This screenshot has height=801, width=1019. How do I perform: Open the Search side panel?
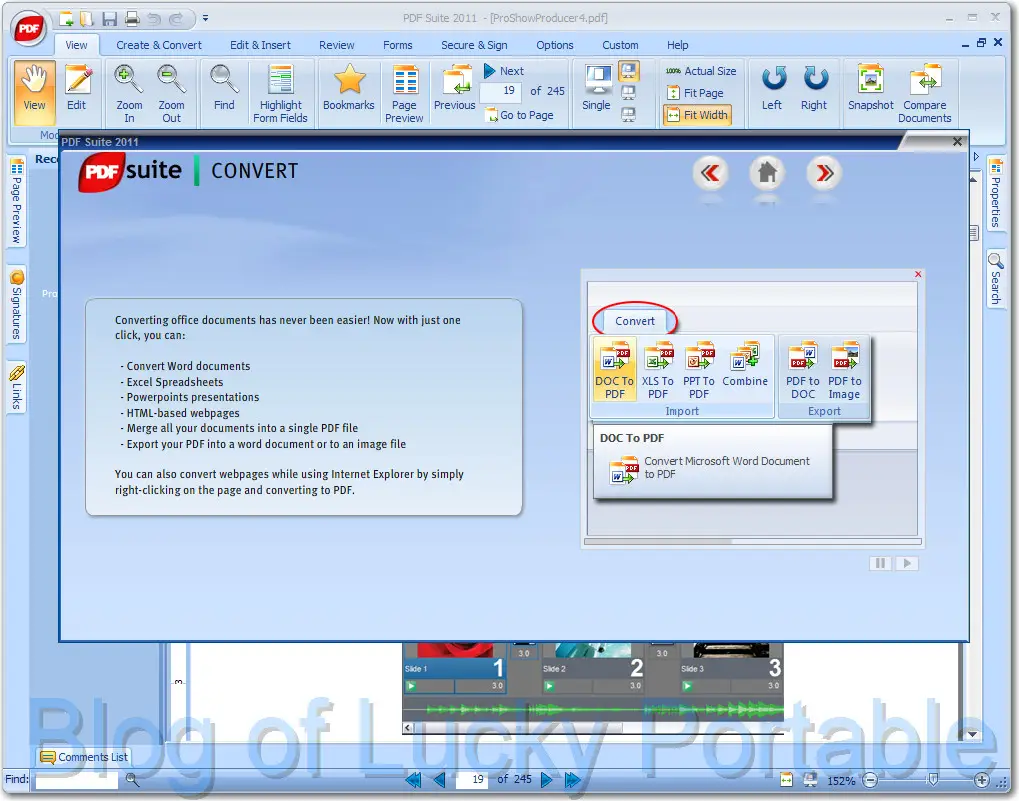point(995,279)
